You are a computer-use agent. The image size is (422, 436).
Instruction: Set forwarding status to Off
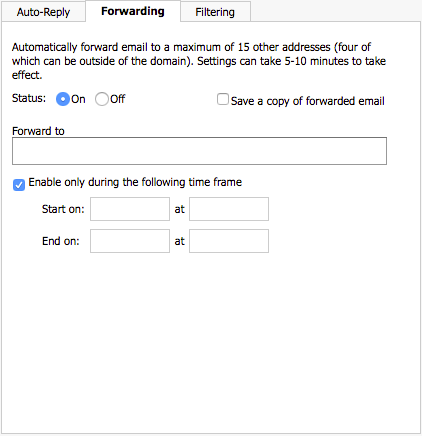(102, 99)
